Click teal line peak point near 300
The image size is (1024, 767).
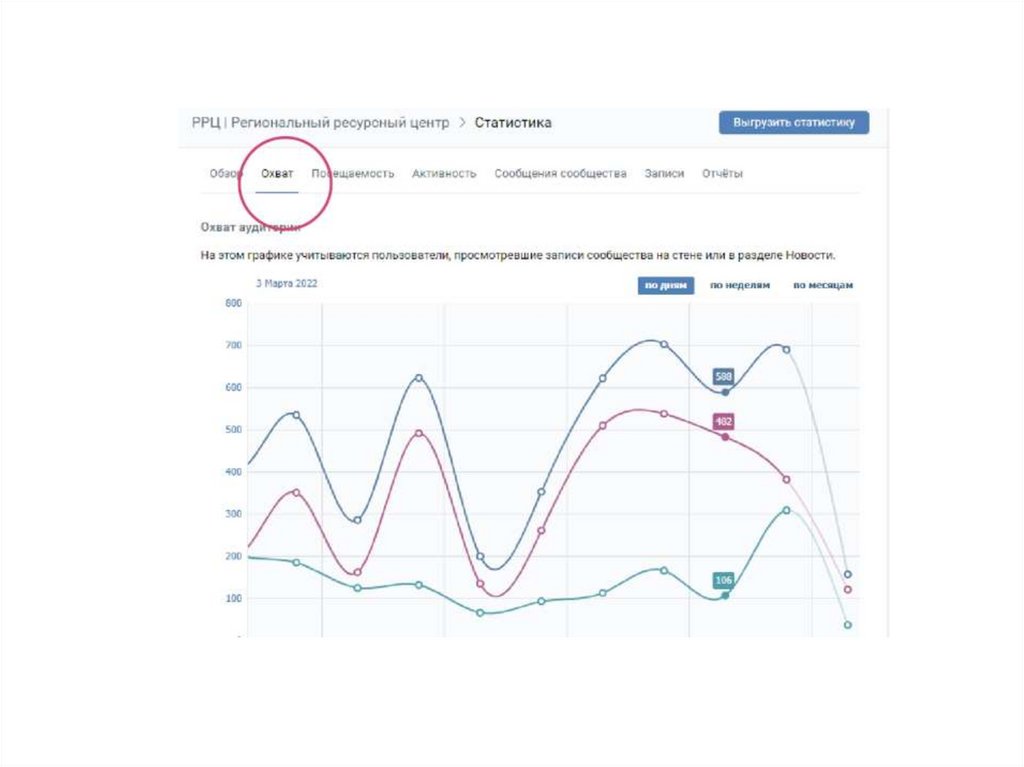point(787,510)
